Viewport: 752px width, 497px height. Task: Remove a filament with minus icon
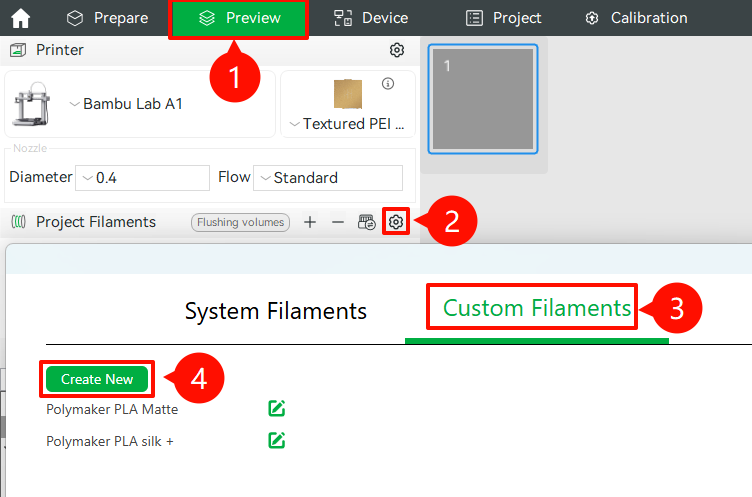[x=338, y=222]
